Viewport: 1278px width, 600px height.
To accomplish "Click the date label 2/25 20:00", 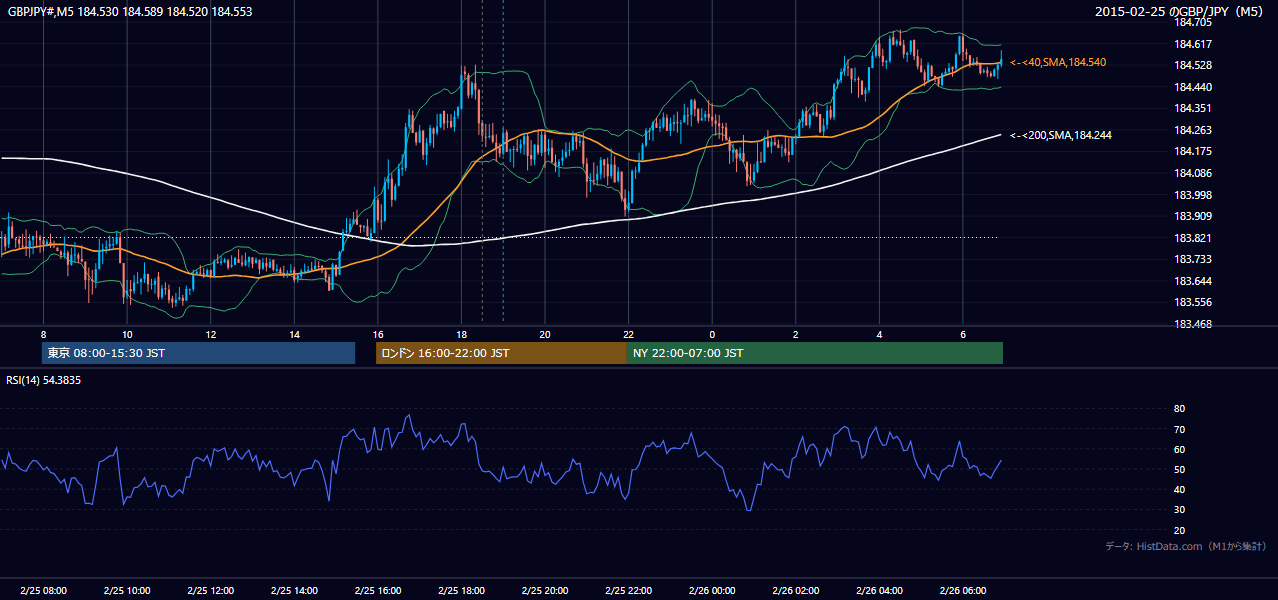I will pyautogui.click(x=545, y=591).
